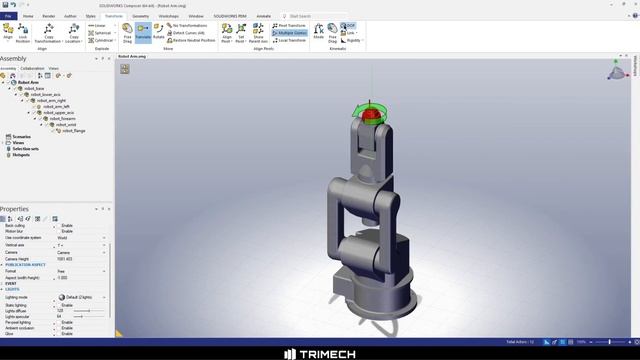Activate Free Drag in Move group
This screenshot has width=640, height=360.
[x=127, y=33]
